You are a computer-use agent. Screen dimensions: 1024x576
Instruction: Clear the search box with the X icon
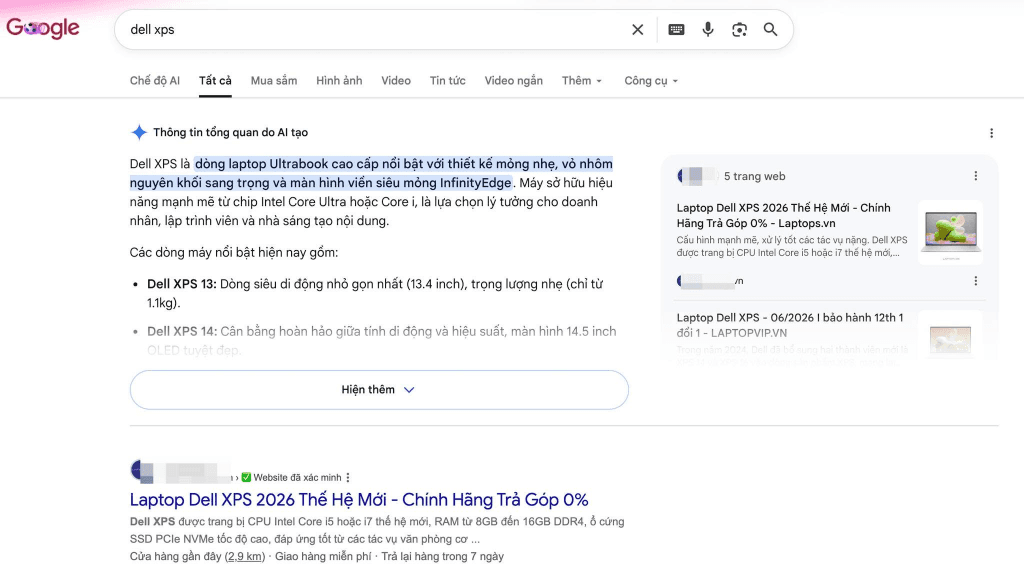click(637, 29)
